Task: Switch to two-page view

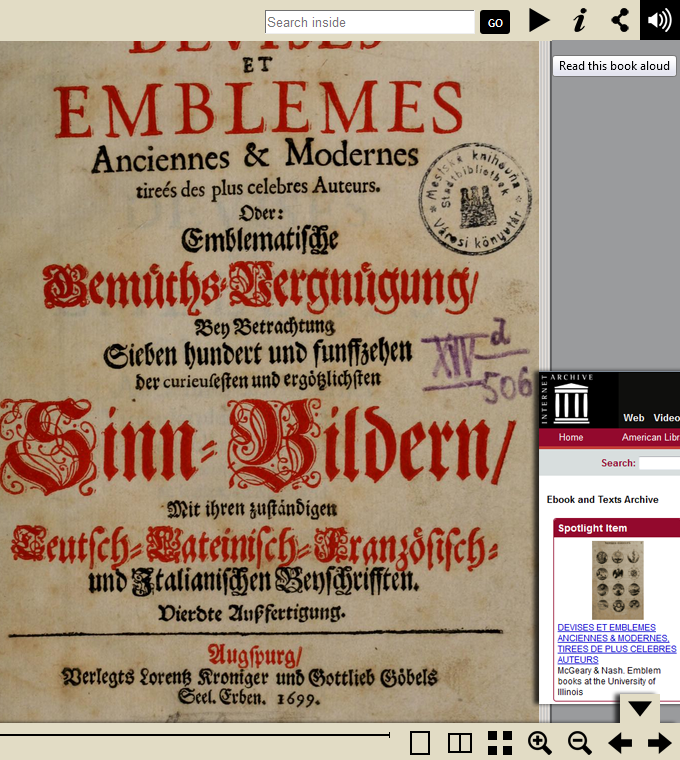Action: click(x=459, y=743)
